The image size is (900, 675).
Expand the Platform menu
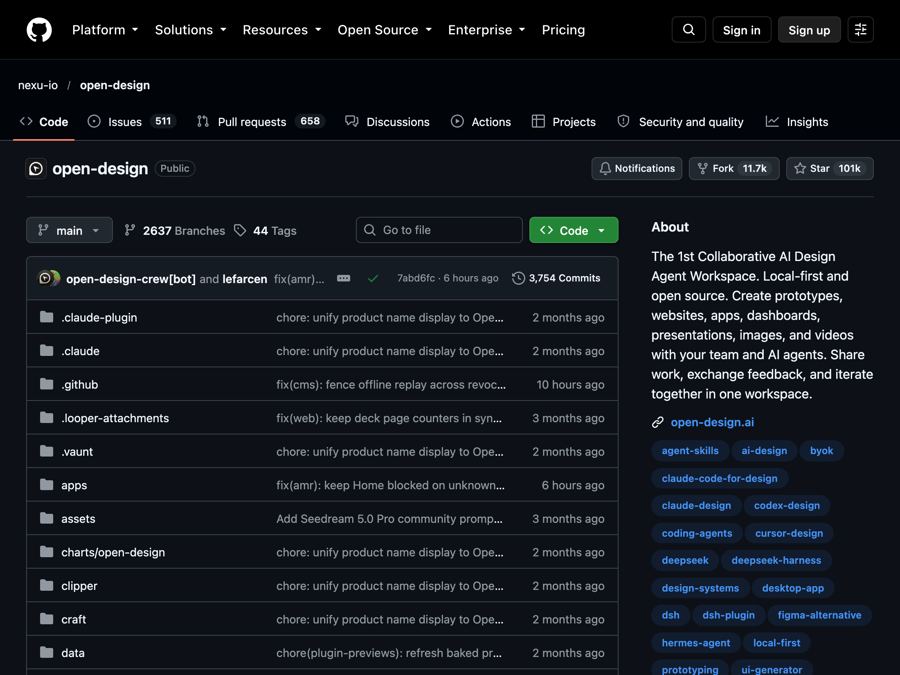104,30
